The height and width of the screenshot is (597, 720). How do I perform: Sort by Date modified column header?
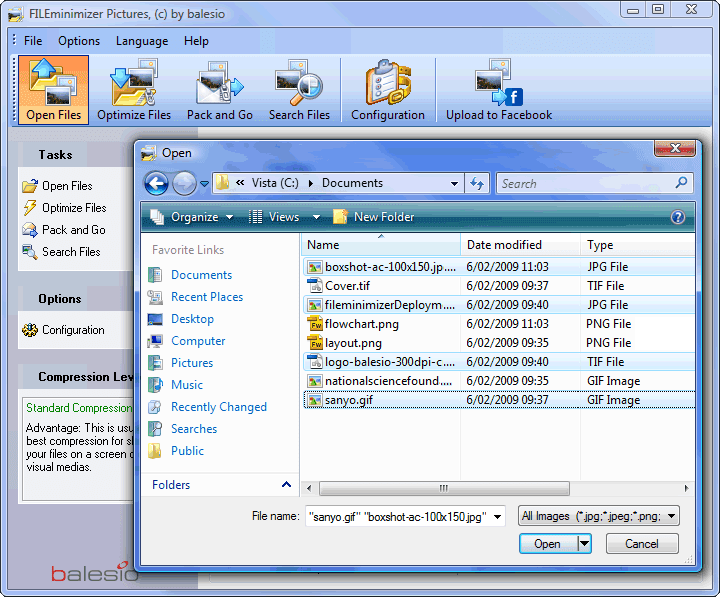pos(521,245)
